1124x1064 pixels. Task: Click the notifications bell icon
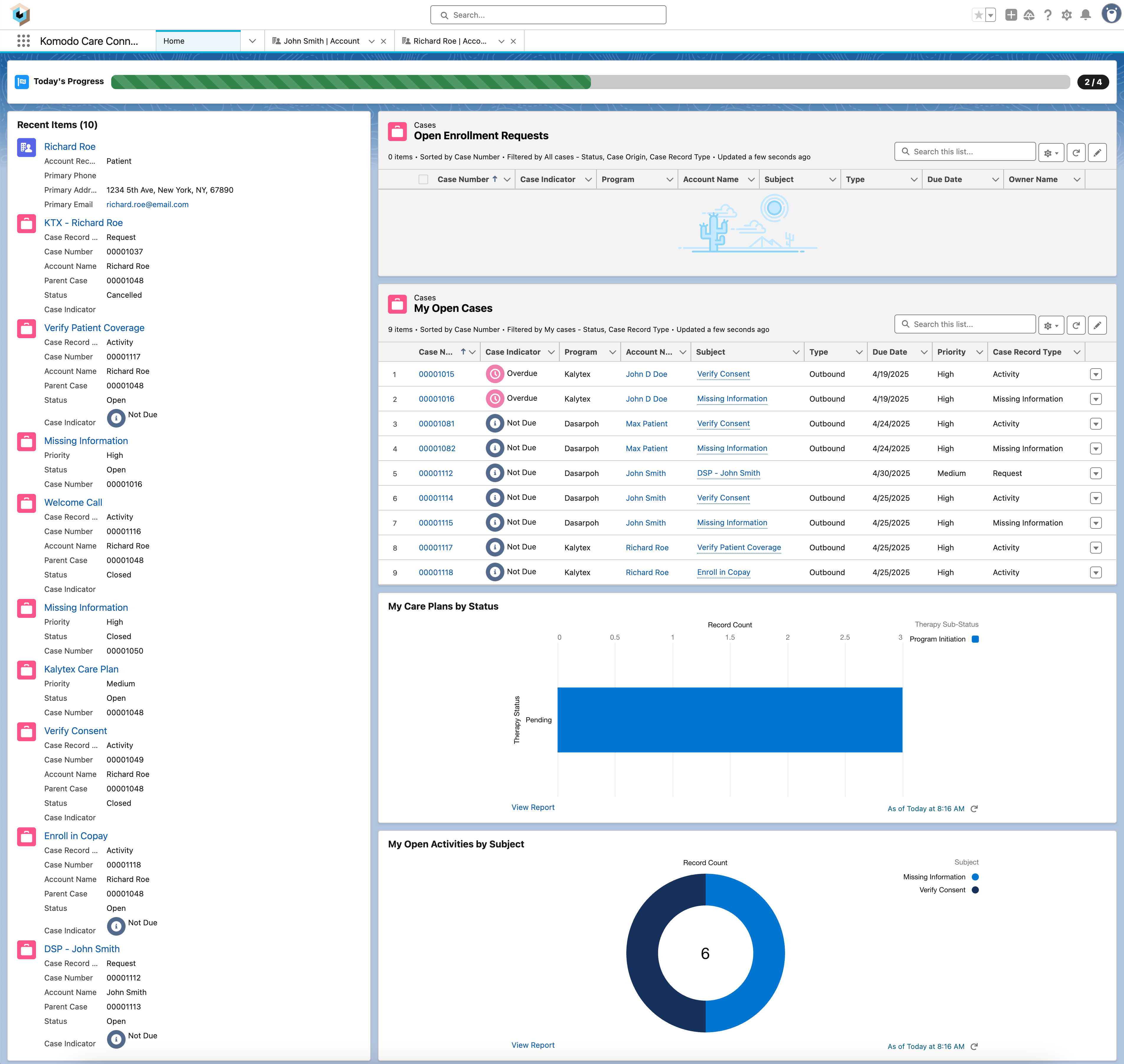1085,15
